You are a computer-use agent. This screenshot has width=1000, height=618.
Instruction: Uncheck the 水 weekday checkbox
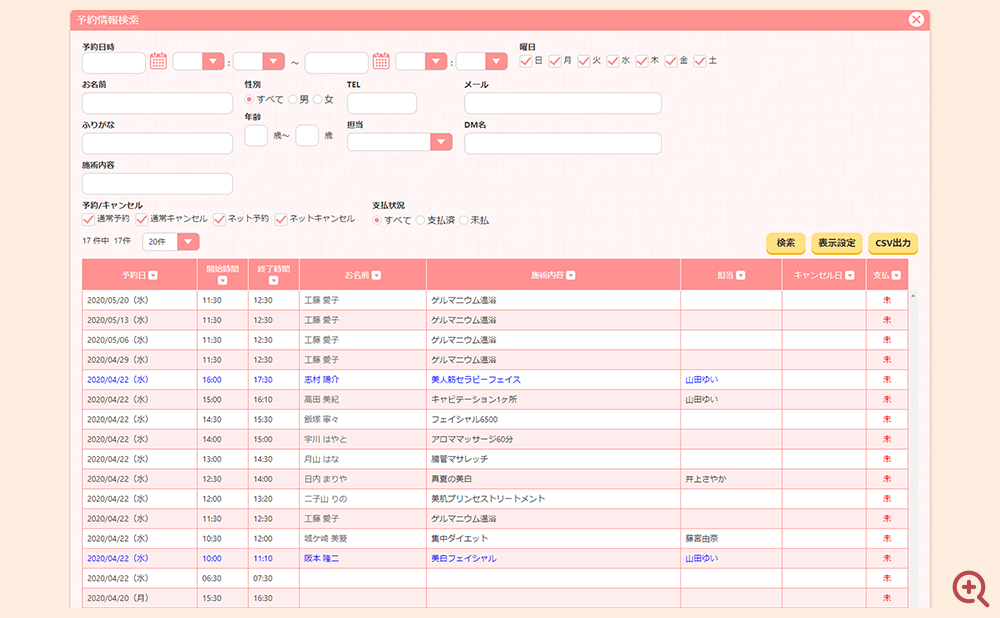tap(613, 61)
